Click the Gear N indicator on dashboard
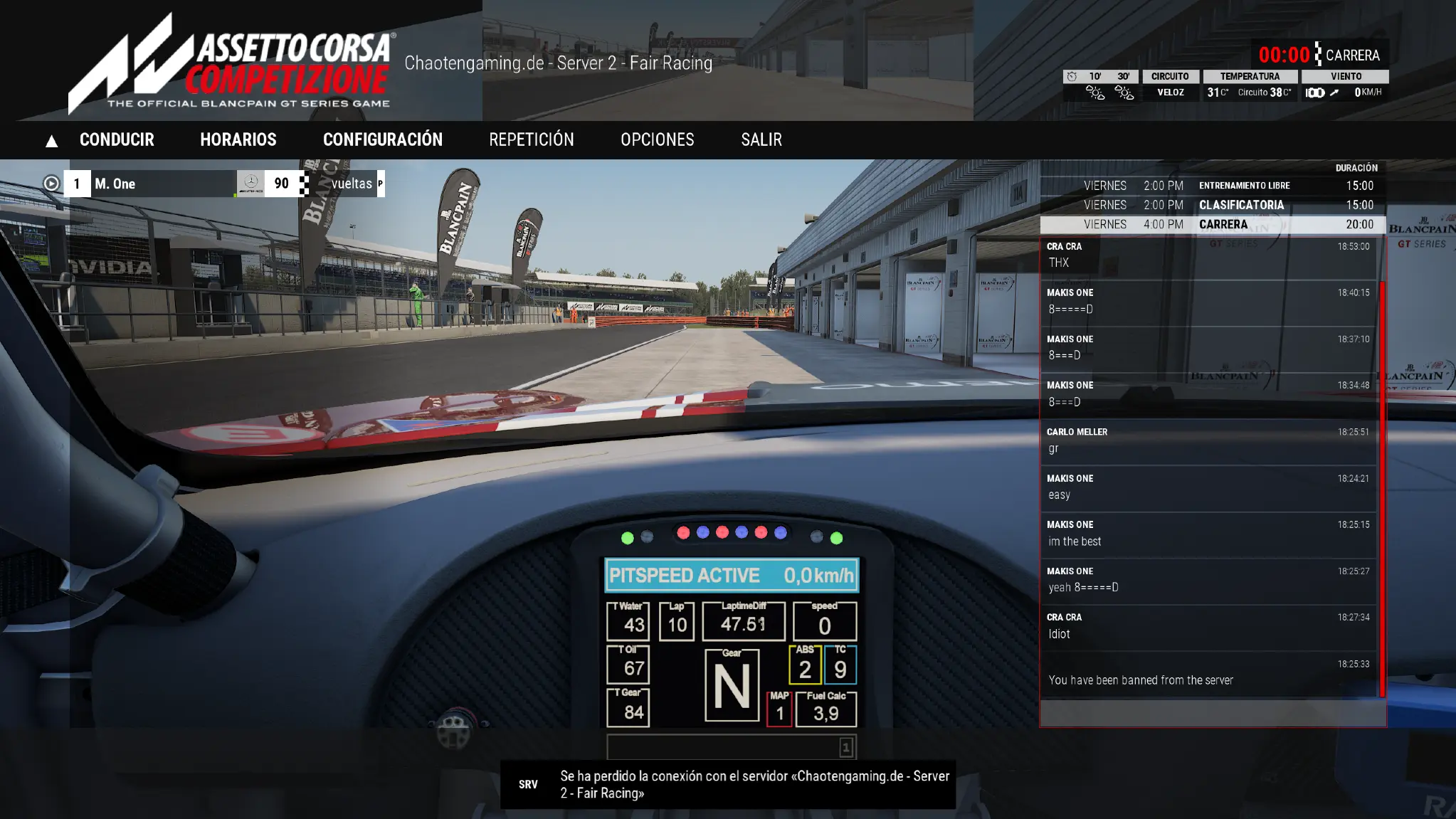Screen dimensions: 1456x819 732,685
